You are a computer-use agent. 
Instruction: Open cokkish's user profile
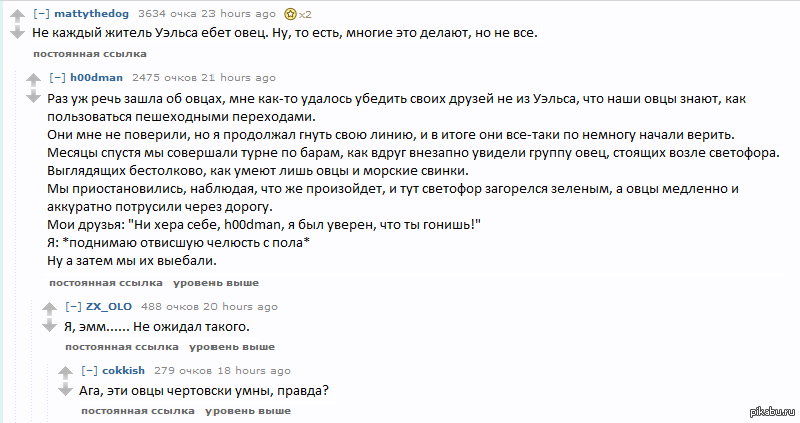124,370
